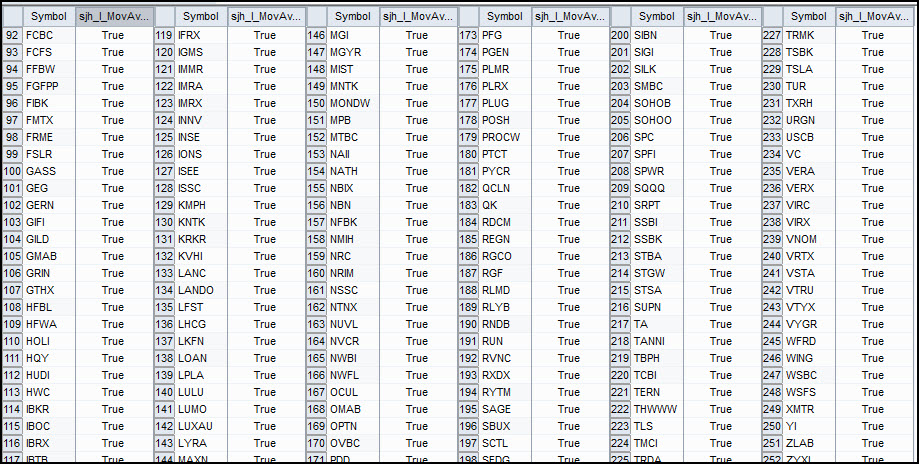This screenshot has height=464, width=919.
Task: Select the OVBC symbol cell
Action: [353, 443]
